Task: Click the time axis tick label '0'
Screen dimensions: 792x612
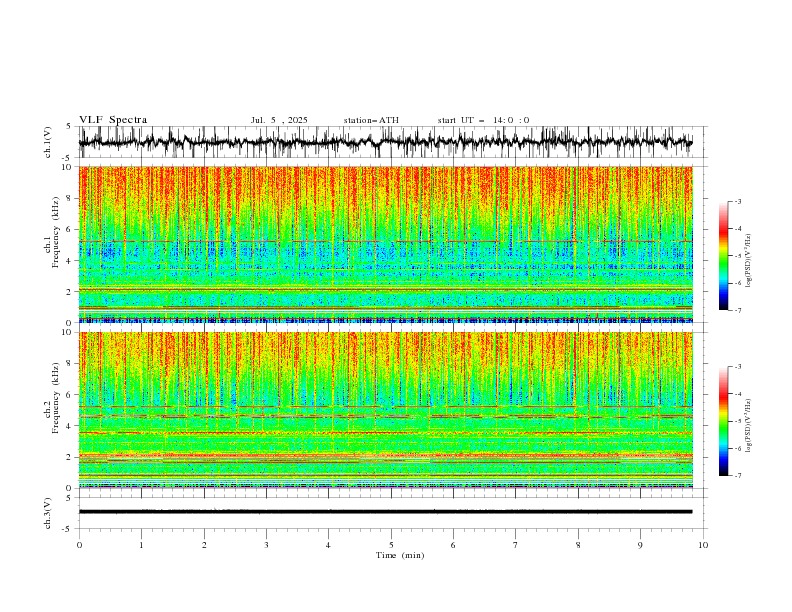Action: click(x=79, y=545)
